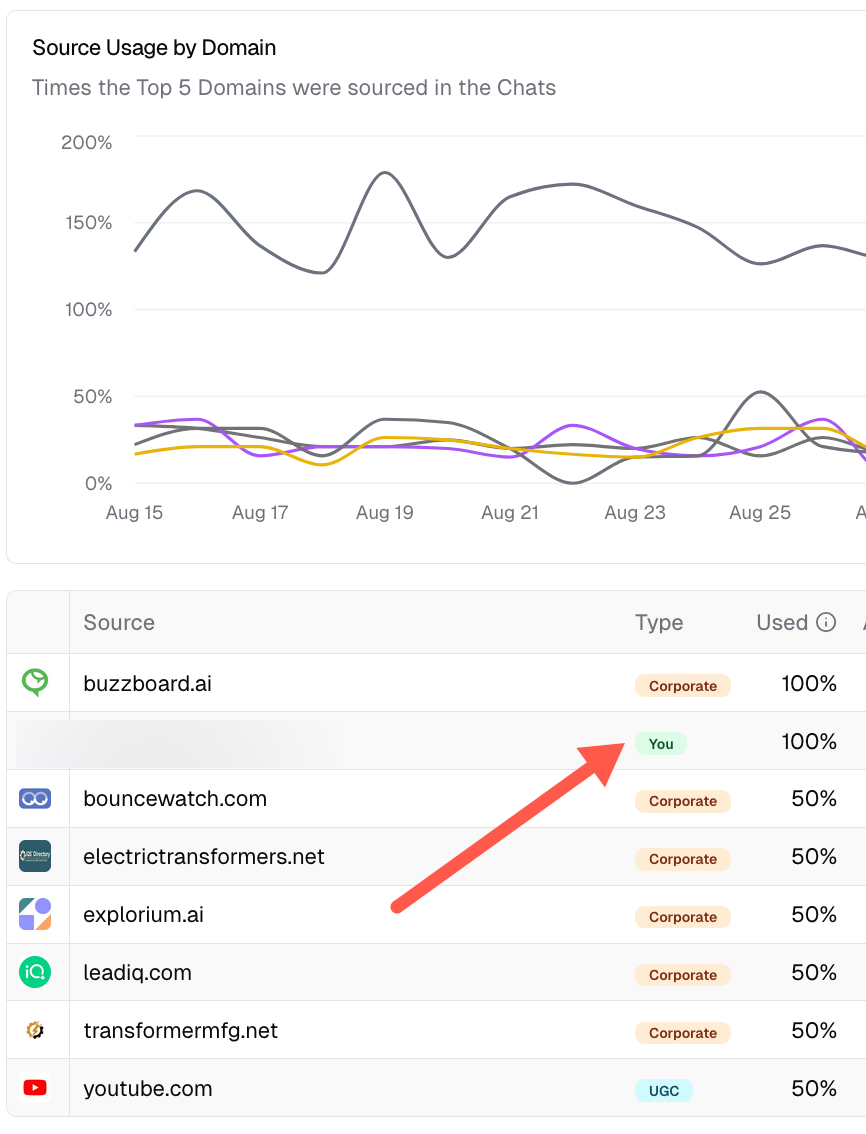Click the 50% used value for explorium.ai
The width and height of the screenshot is (866, 1134).
point(814,914)
